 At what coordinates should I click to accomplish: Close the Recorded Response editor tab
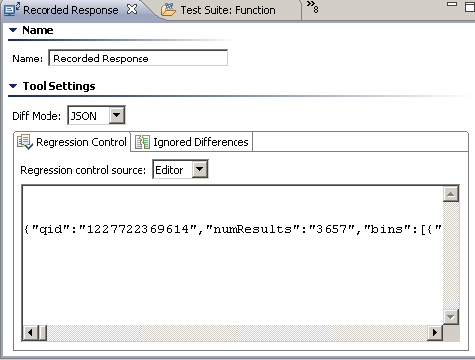(x=132, y=9)
